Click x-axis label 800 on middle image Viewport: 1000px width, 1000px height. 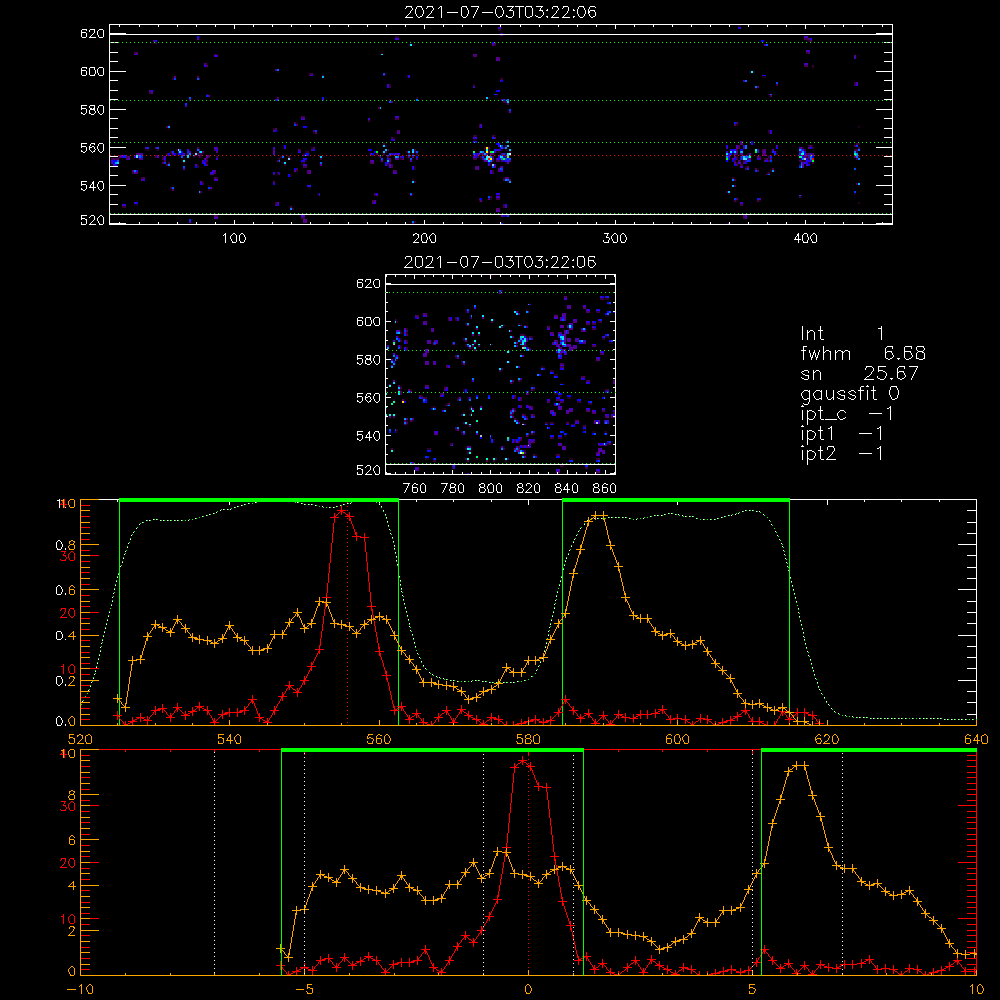(x=490, y=489)
